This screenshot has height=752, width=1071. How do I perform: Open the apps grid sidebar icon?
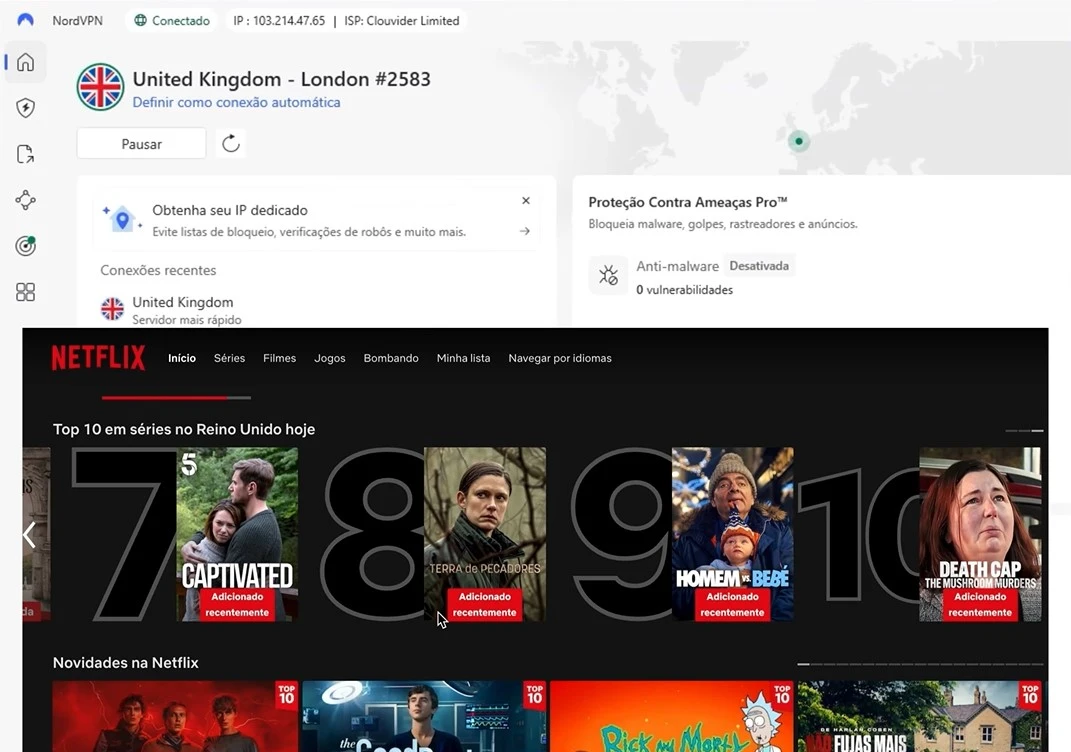[25, 292]
